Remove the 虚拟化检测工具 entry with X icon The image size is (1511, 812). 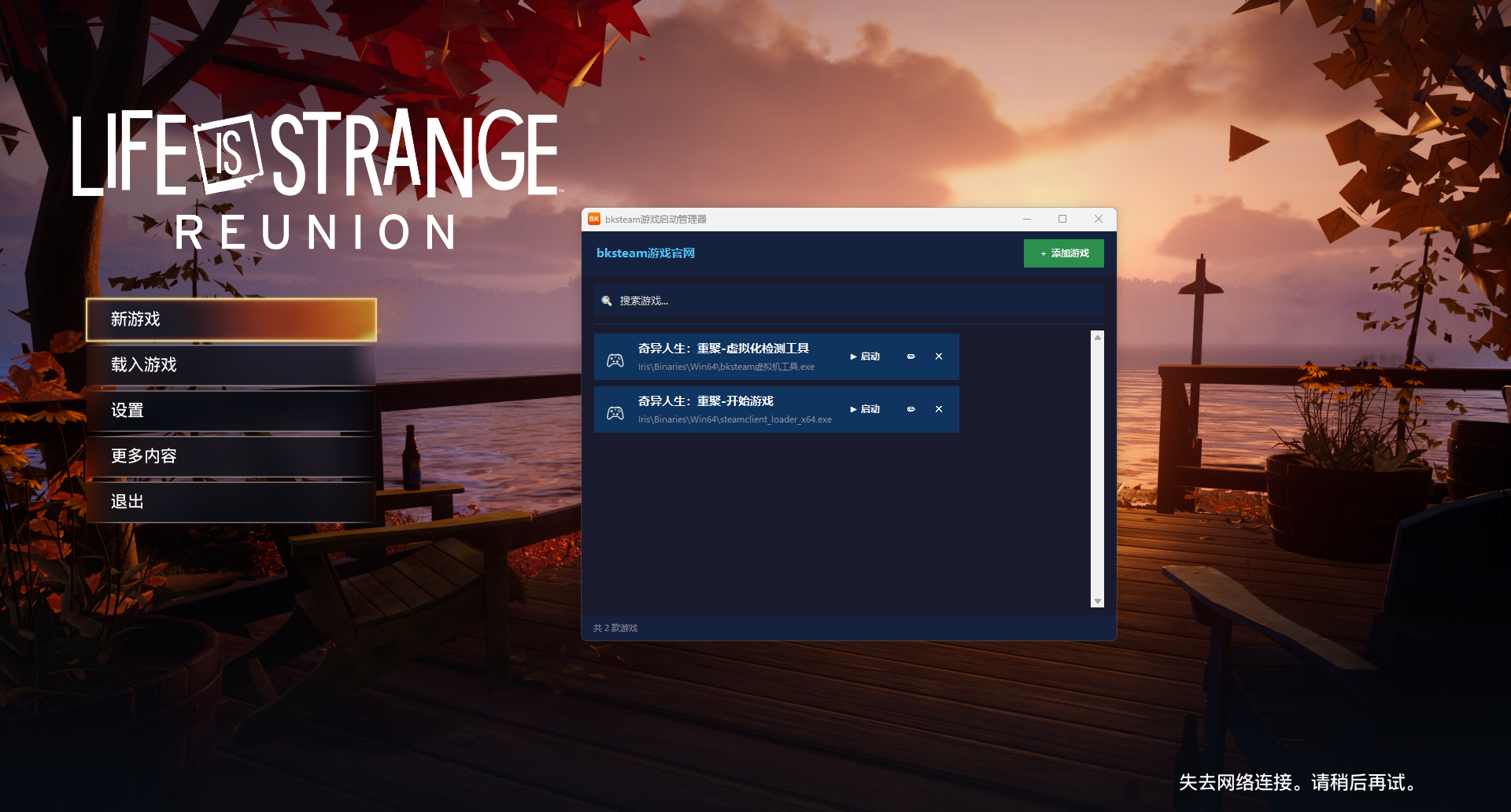pos(939,356)
